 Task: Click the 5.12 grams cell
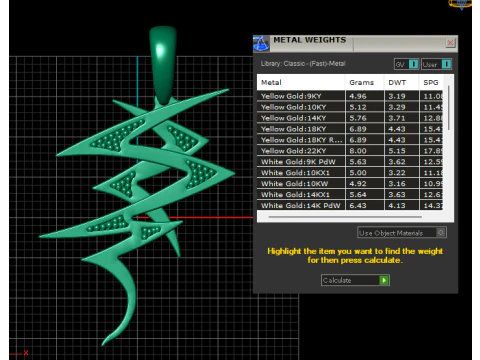[365, 107]
